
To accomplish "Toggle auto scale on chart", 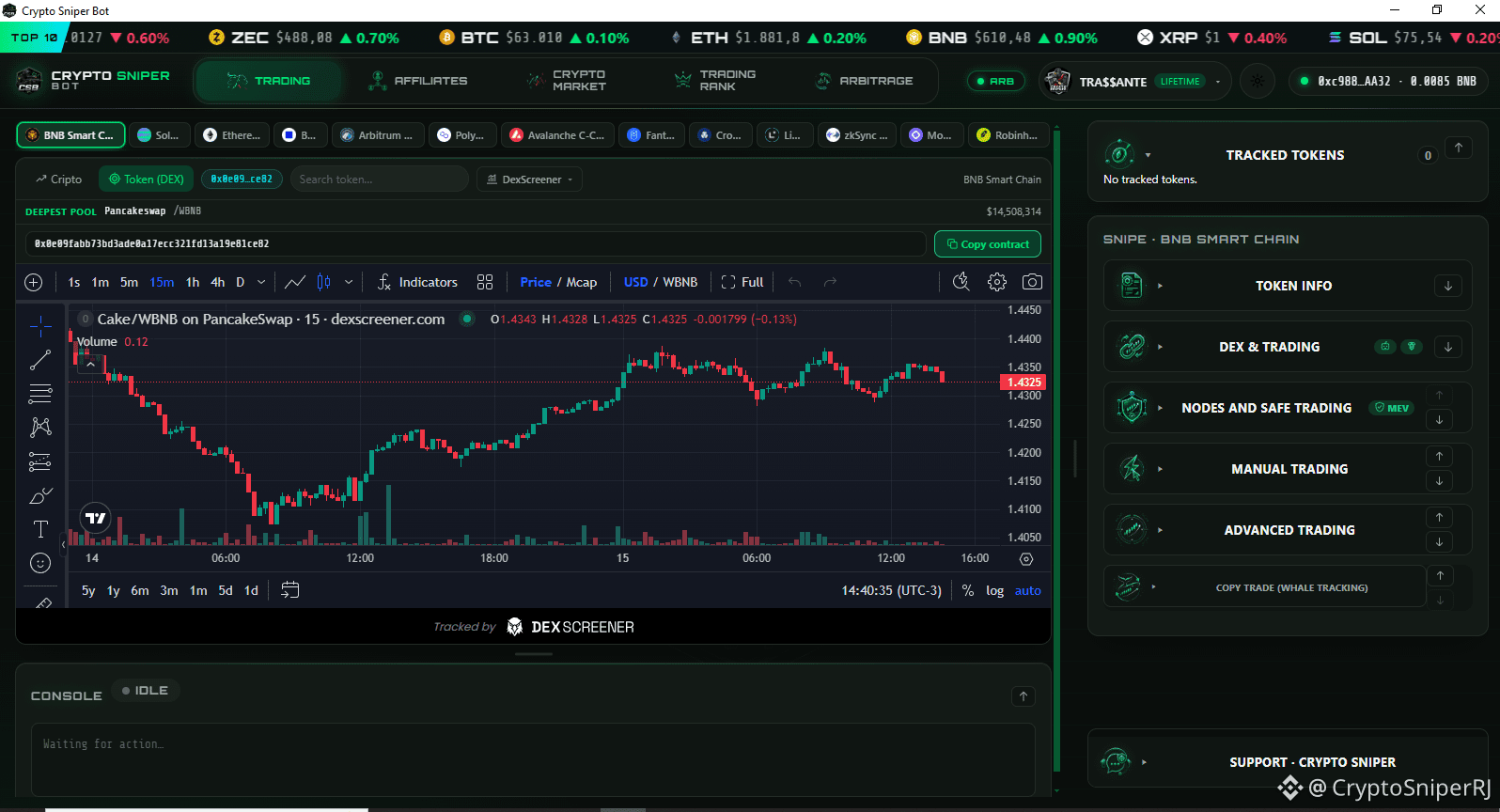I will pos(1028,590).
